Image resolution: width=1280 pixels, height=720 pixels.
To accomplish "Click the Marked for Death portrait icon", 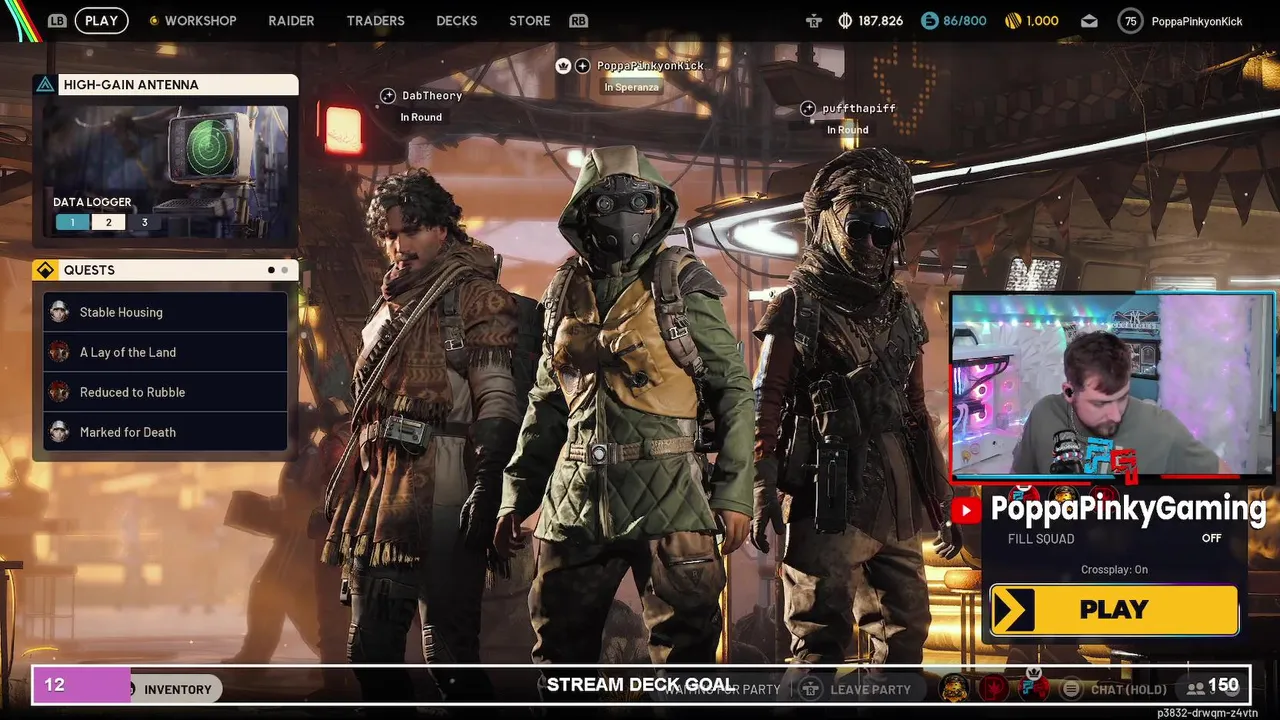I will [x=60, y=432].
